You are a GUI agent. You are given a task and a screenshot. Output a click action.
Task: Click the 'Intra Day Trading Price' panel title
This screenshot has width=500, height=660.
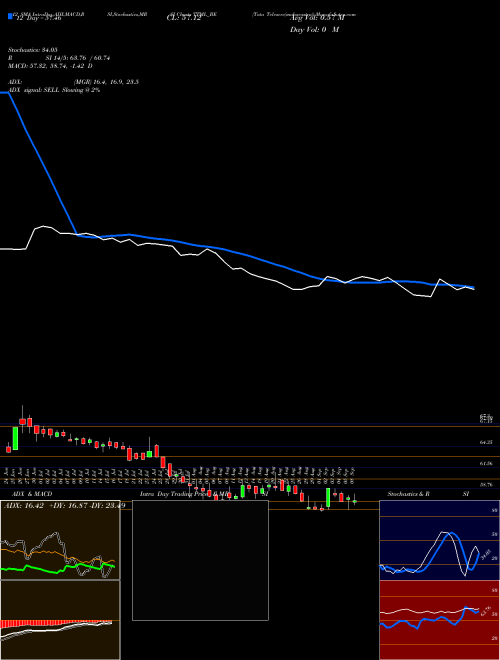[176, 494]
